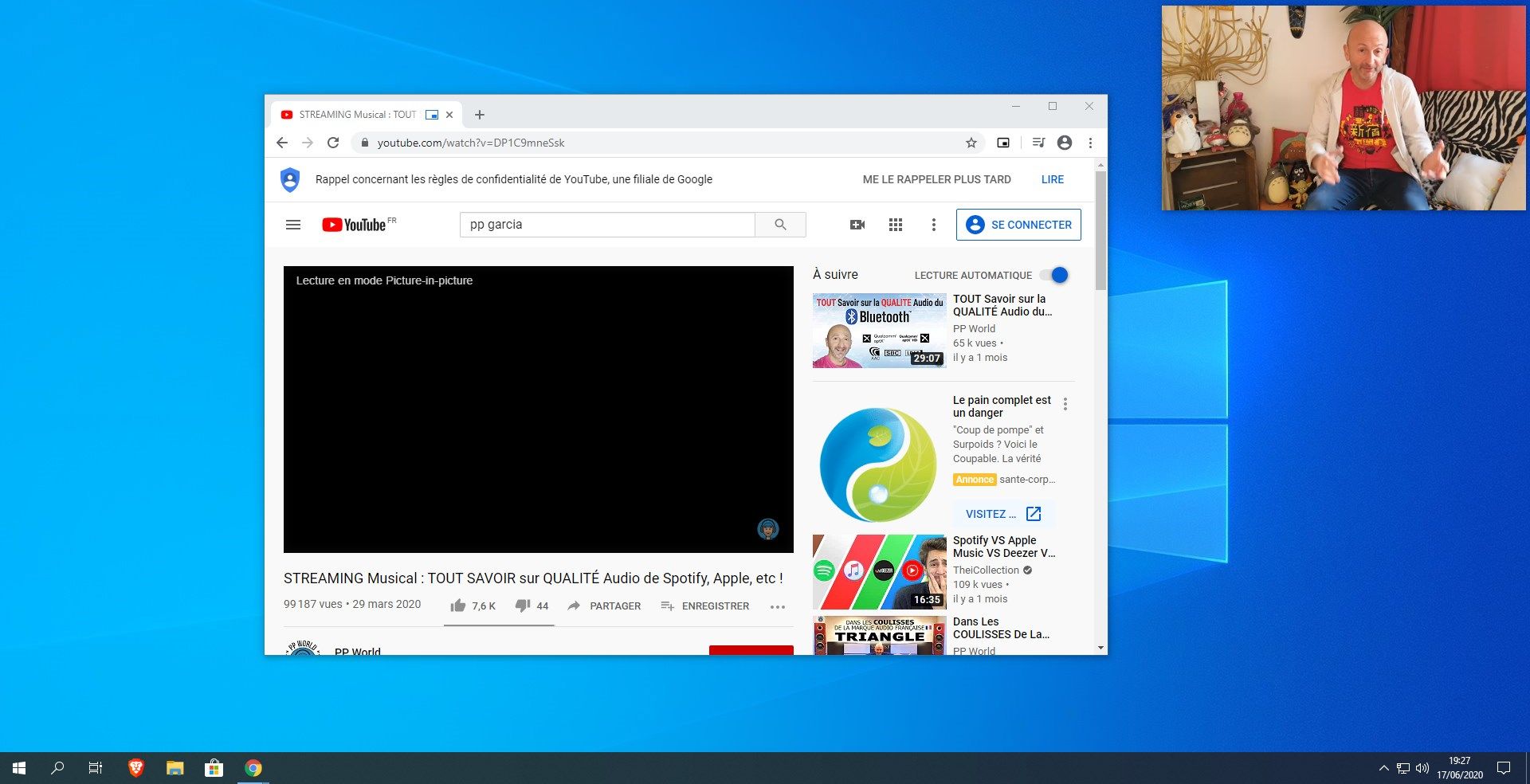The image size is (1530, 784).
Task: Click SE CONNECTER sign-in button
Action: coord(1018,225)
